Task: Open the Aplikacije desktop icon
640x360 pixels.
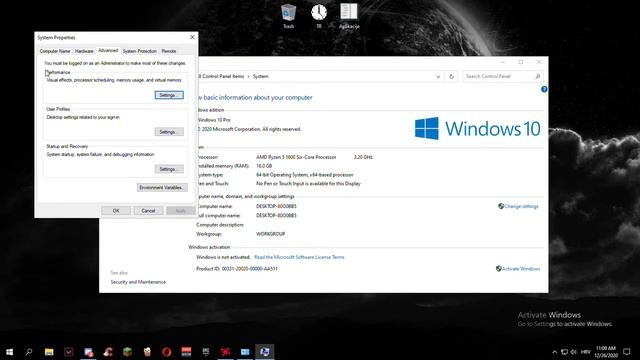Action: pyautogui.click(x=349, y=16)
